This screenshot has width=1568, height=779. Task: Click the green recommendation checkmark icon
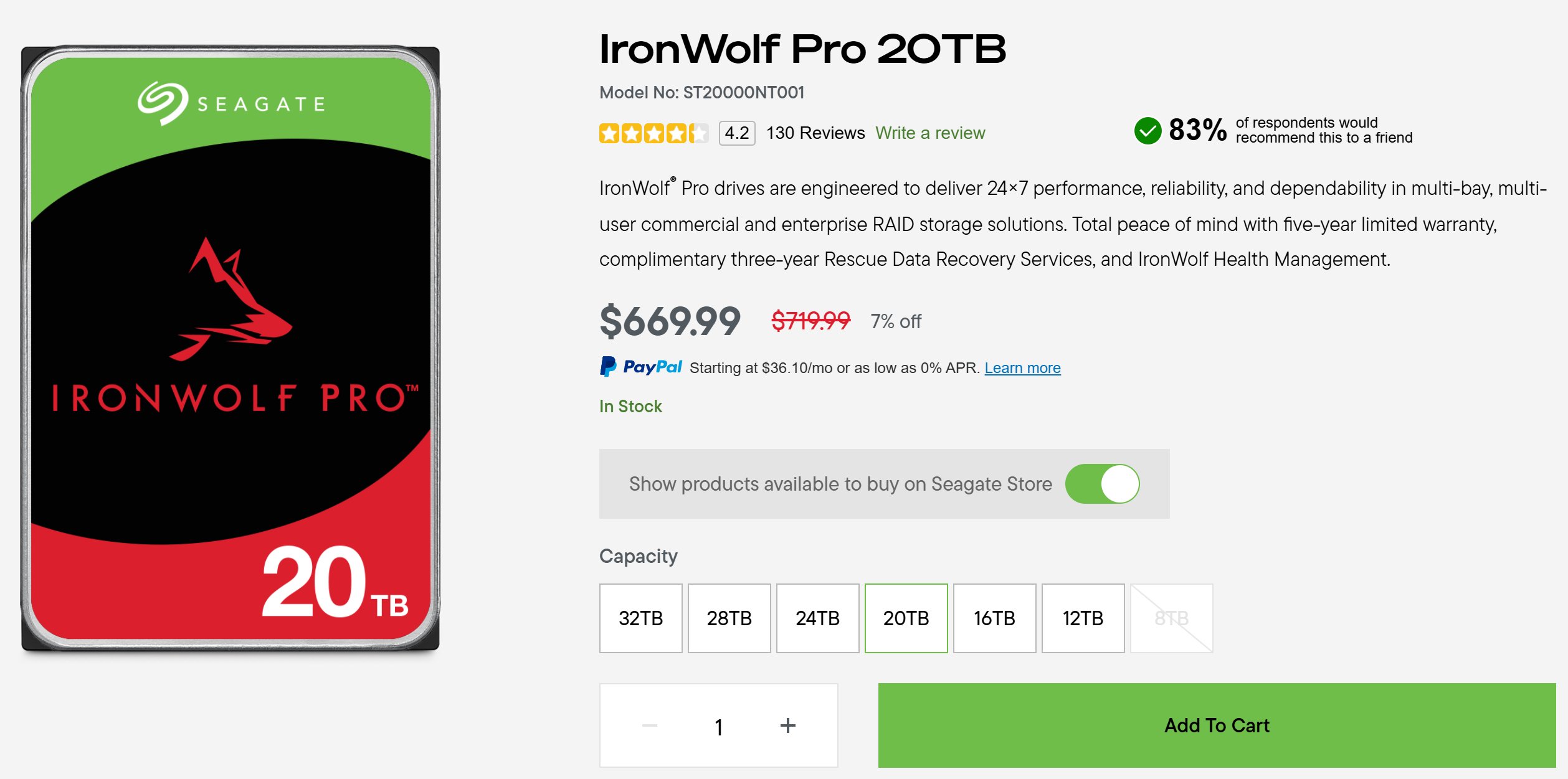1147,131
